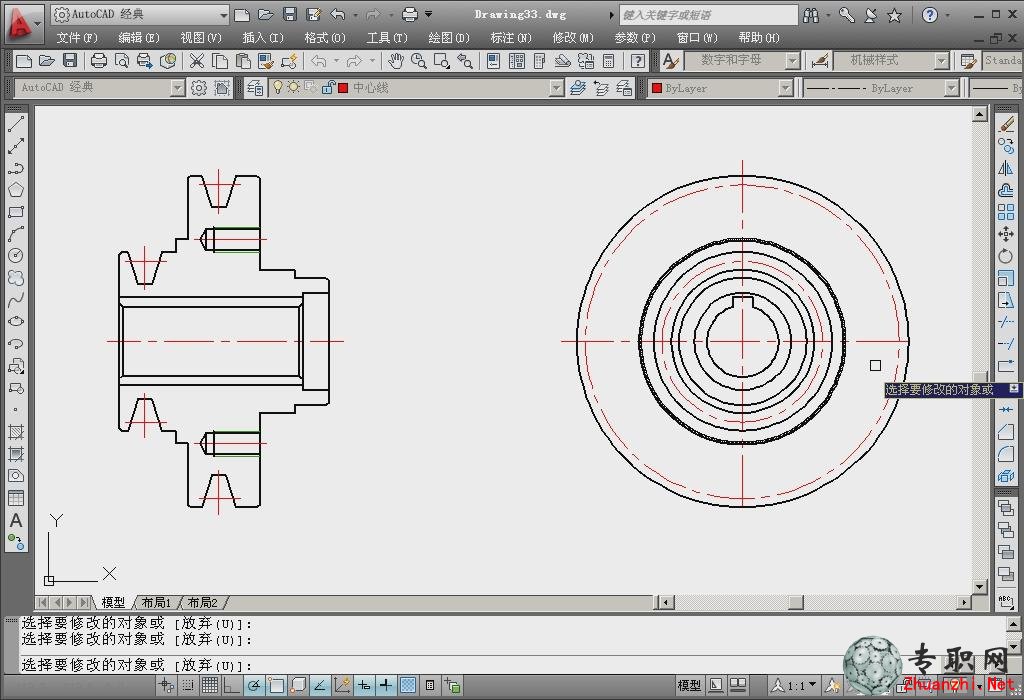This screenshot has height=700, width=1024.
Task: Switch to the 布局2 layout tab
Action: [x=202, y=602]
